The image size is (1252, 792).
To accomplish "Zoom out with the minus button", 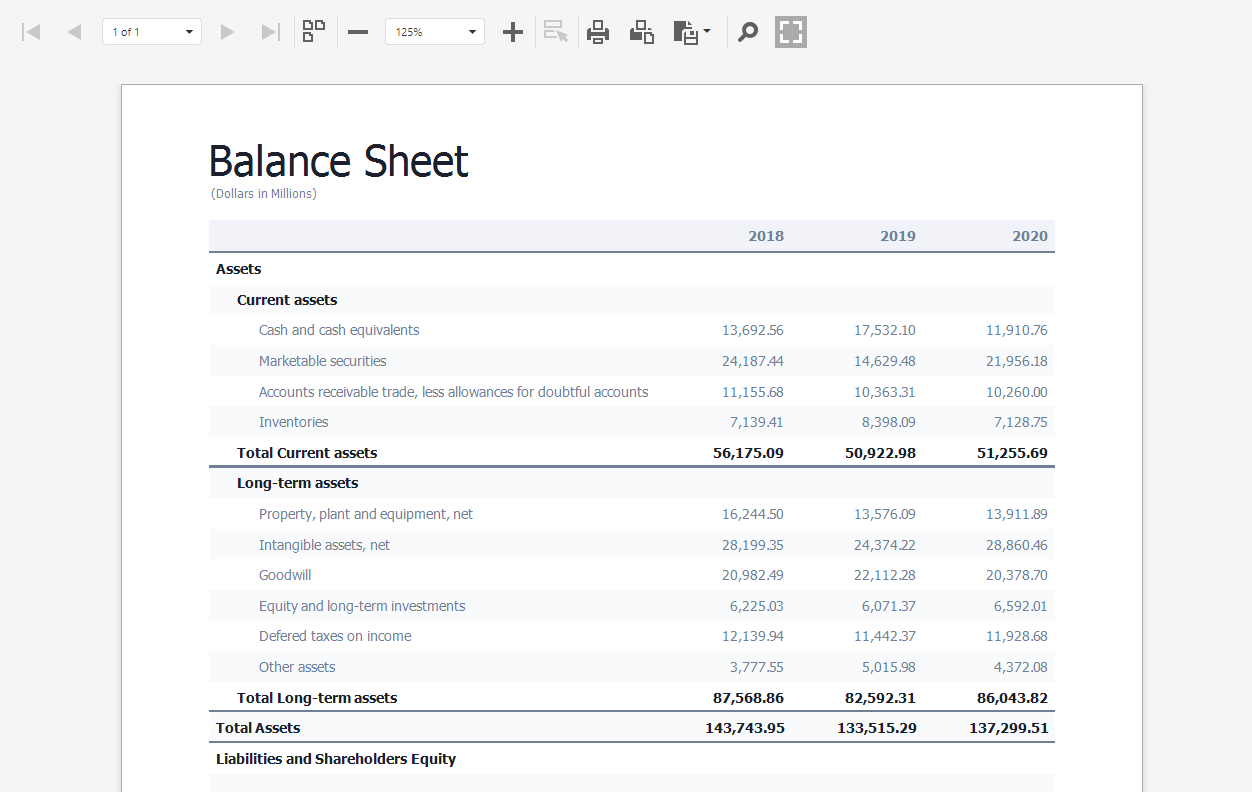I will (358, 32).
